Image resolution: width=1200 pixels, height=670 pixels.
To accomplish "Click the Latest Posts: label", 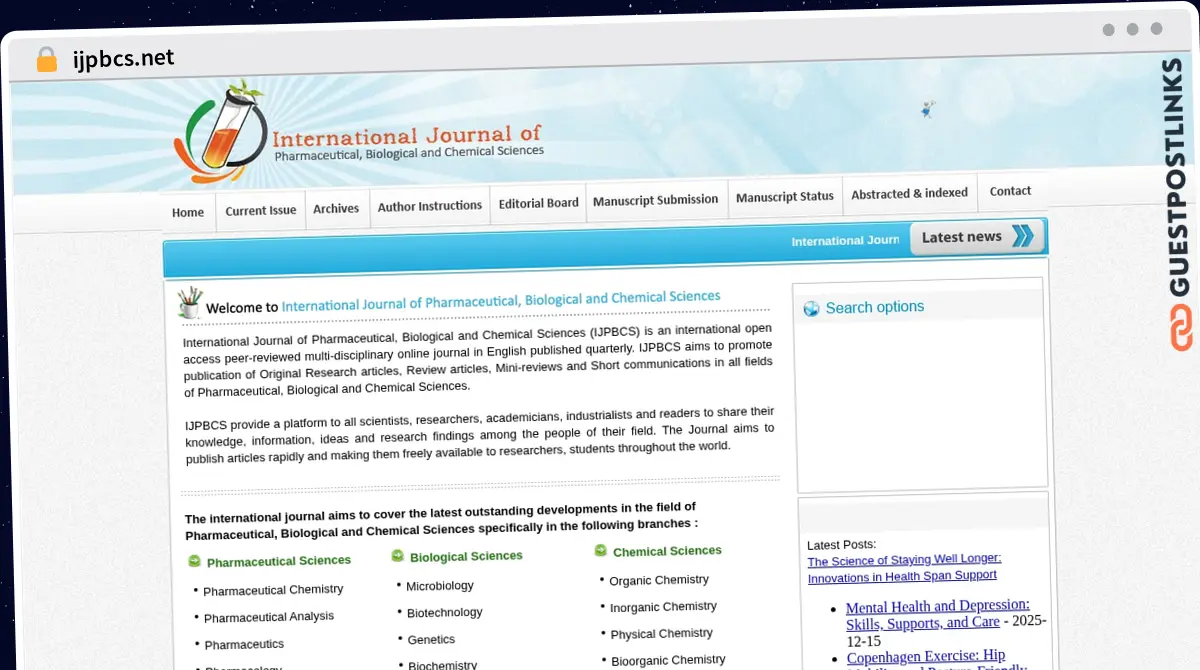I will [x=841, y=545].
